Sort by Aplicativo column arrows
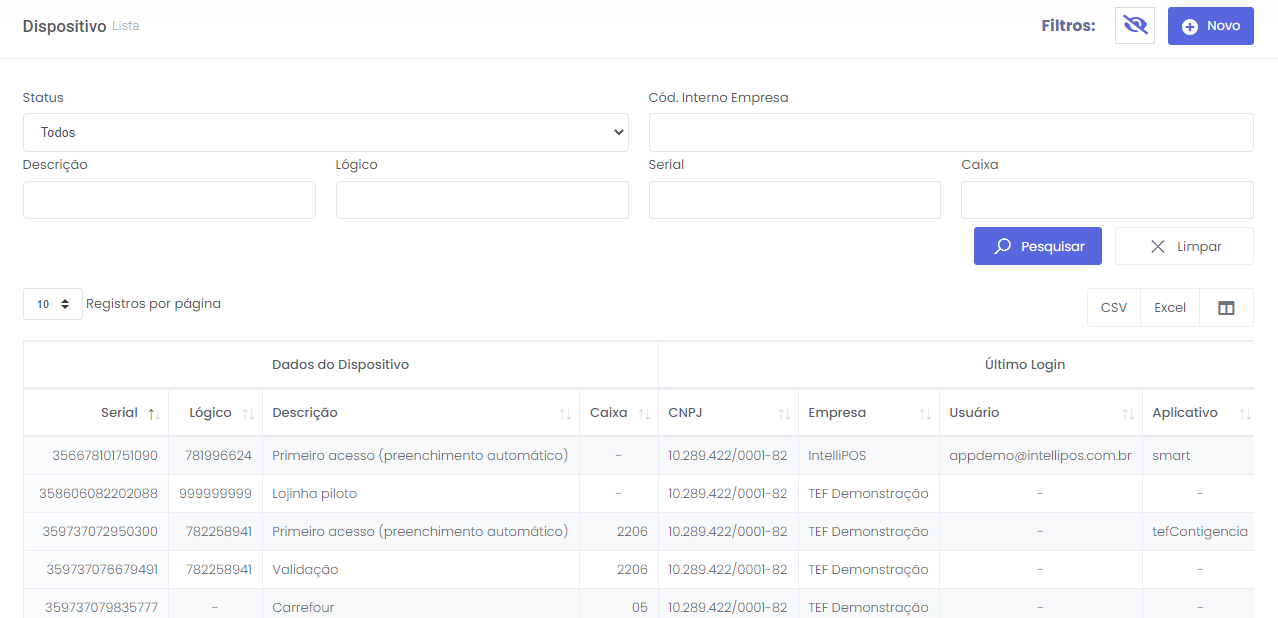This screenshot has width=1278, height=618. point(1245,413)
